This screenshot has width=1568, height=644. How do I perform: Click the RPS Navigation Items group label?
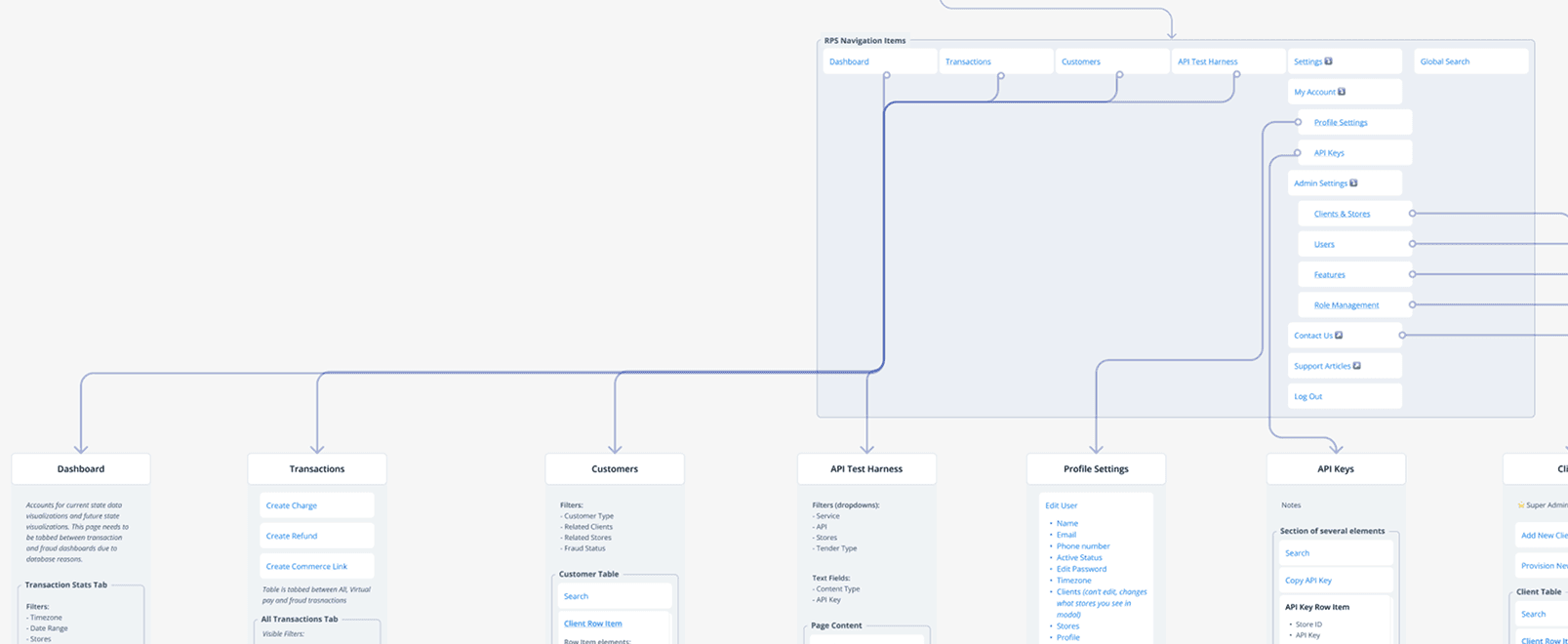coord(864,41)
